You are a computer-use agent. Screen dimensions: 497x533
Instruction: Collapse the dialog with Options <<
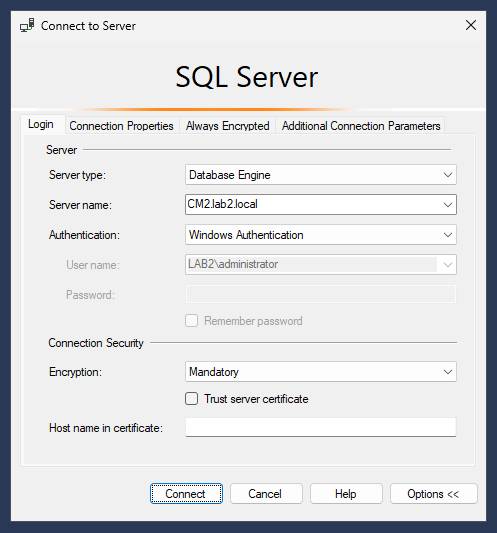pos(433,494)
